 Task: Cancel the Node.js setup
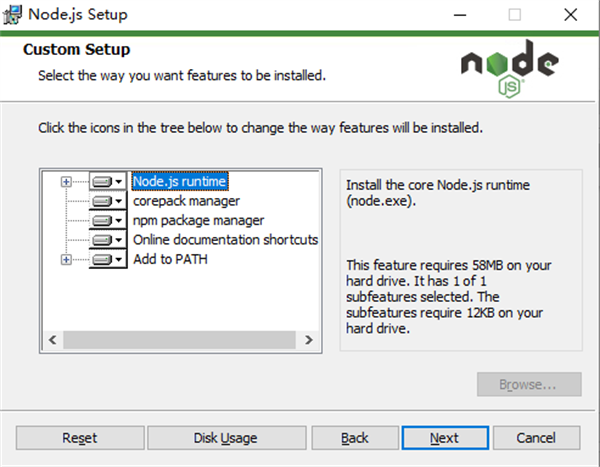point(536,438)
